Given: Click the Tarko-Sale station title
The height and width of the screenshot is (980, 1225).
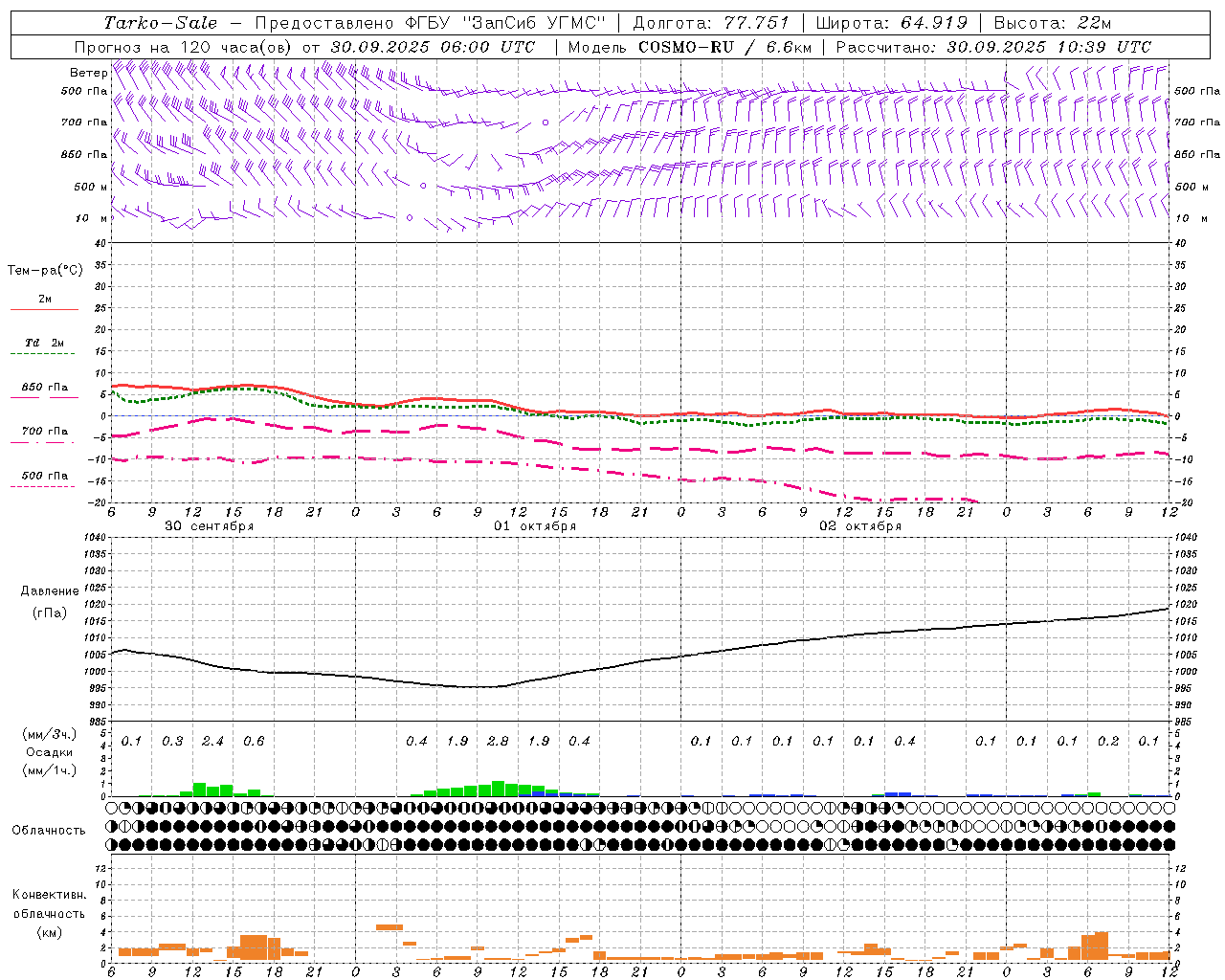Looking at the screenshot, I should coord(161,23).
